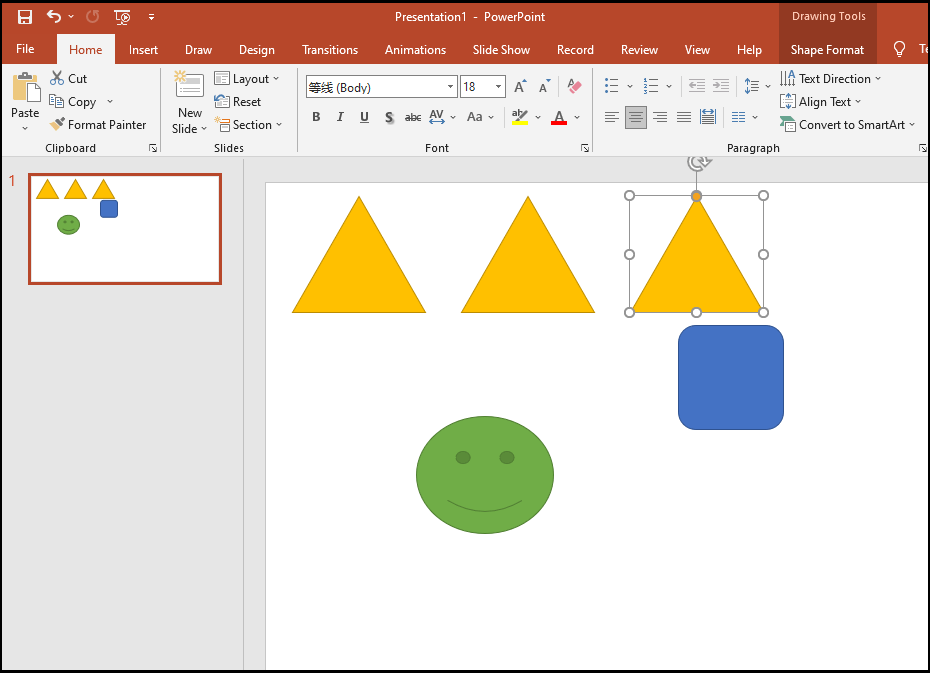Open the font name dropdown
The image size is (930, 673).
click(450, 87)
